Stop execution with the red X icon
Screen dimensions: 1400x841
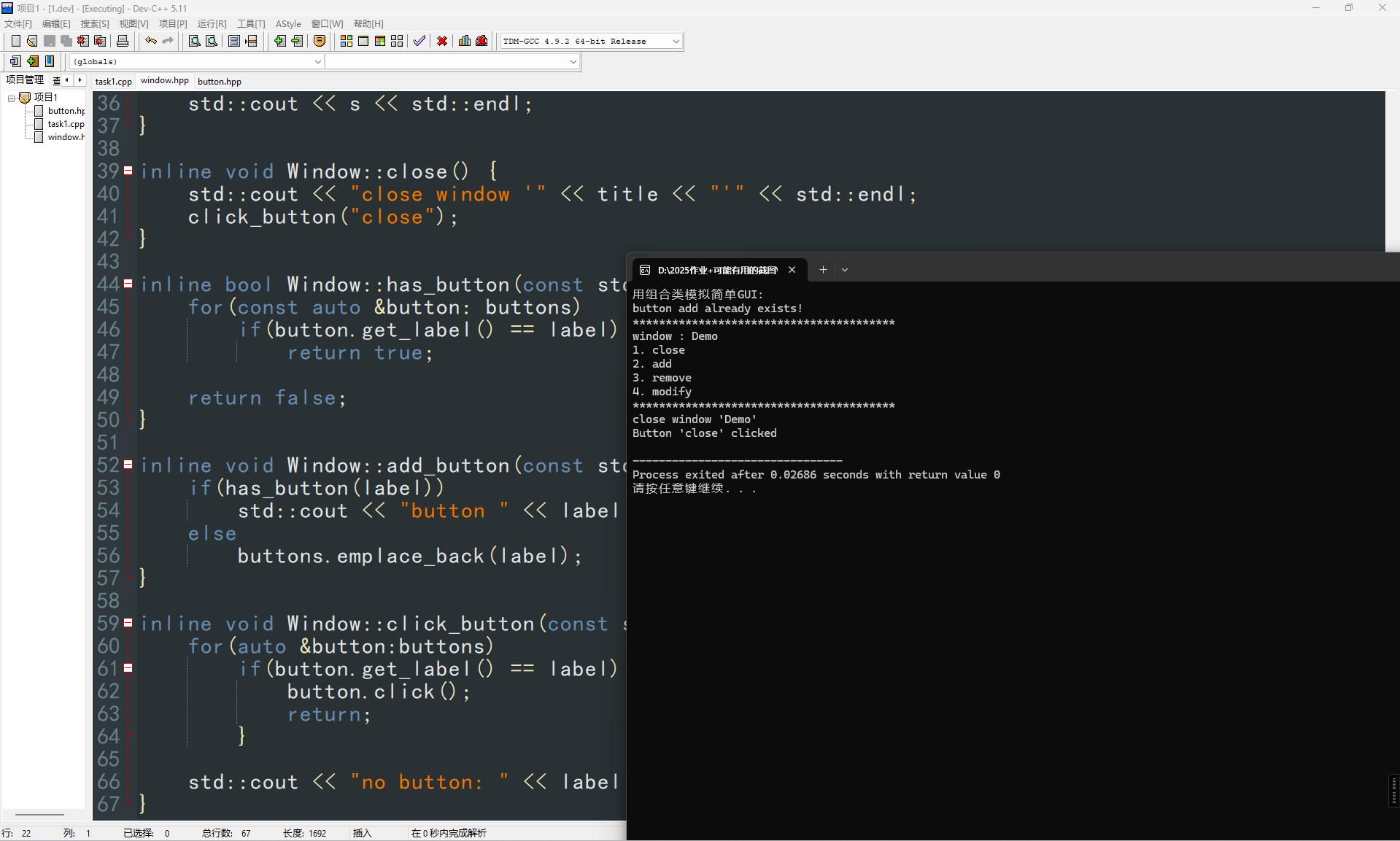pyautogui.click(x=442, y=41)
